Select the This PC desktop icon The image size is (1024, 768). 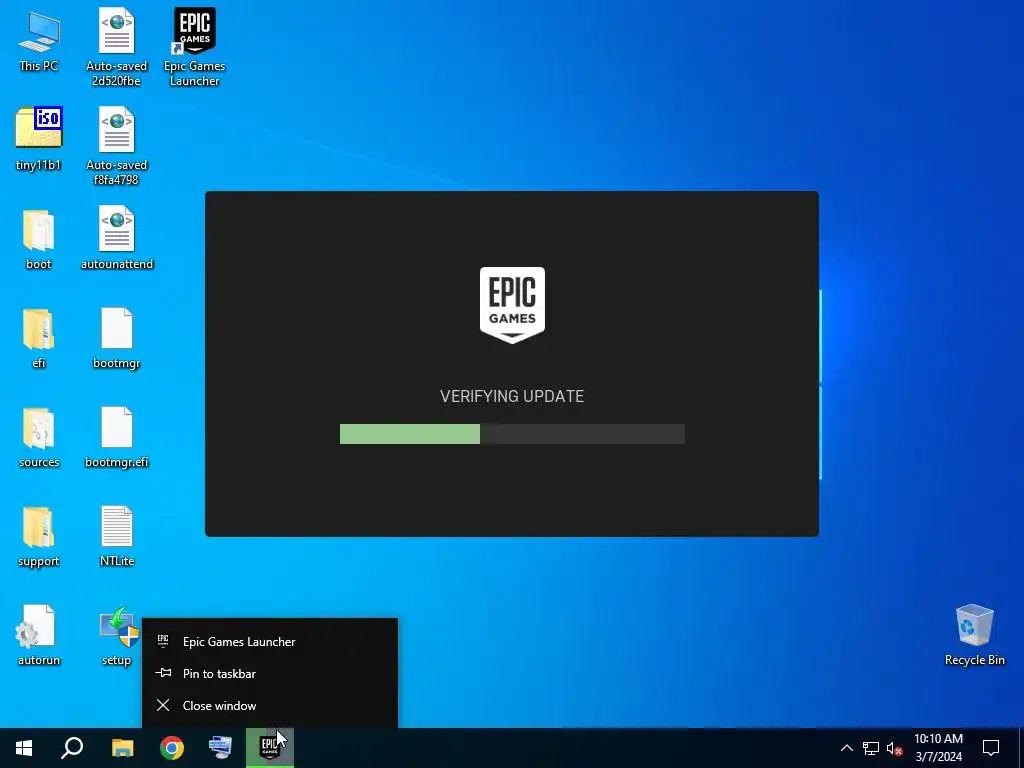click(39, 40)
